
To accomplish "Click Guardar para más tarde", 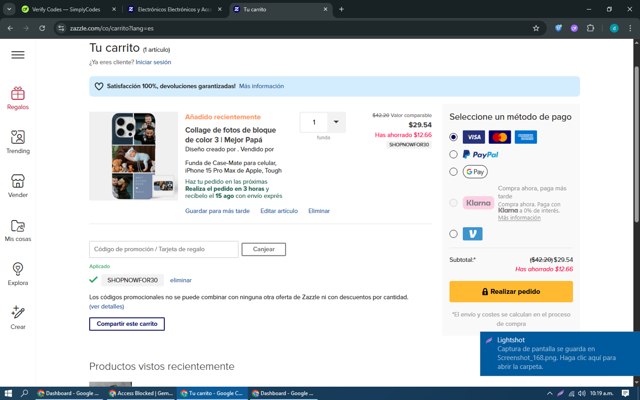I will [x=217, y=211].
